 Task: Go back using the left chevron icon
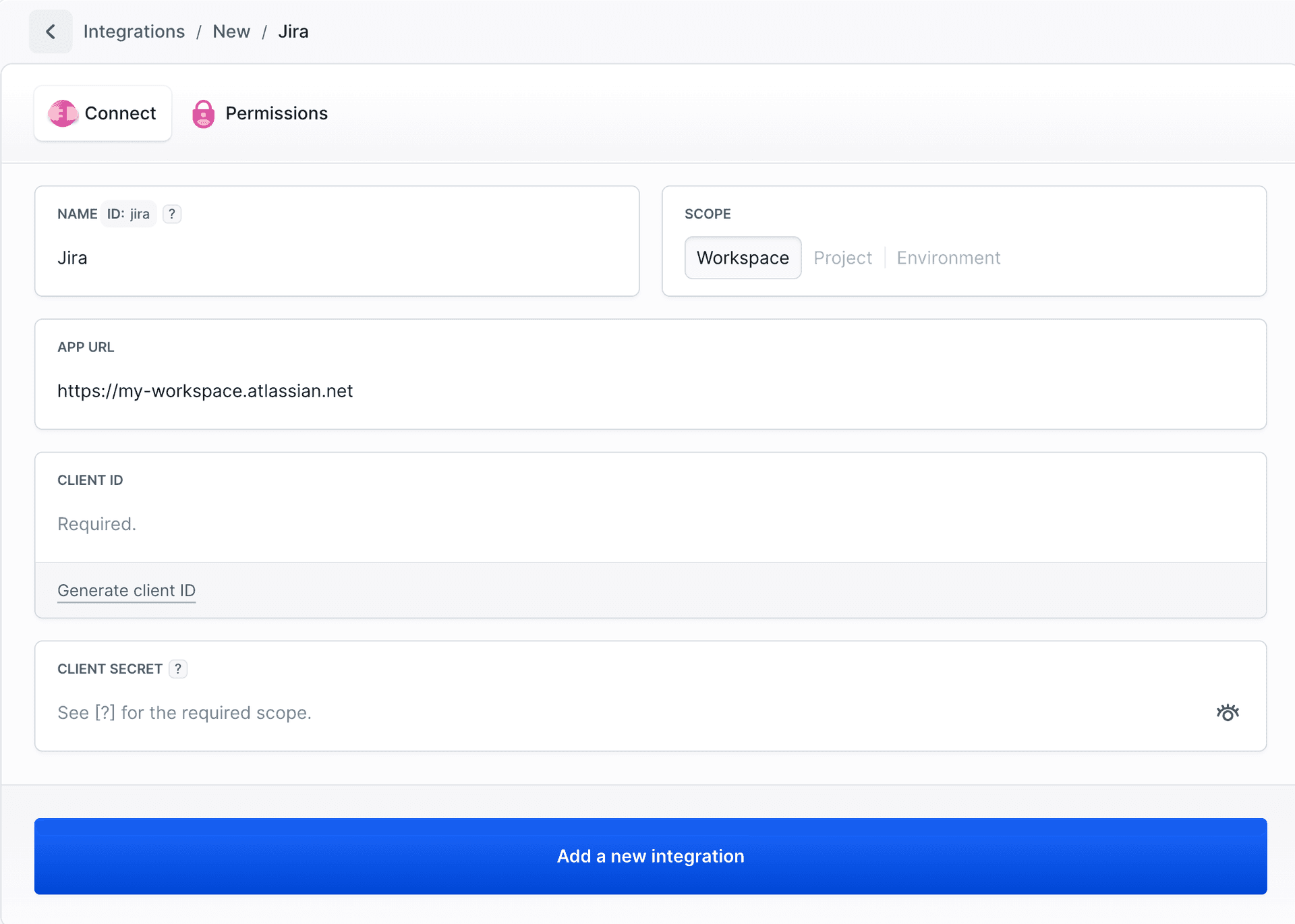[x=51, y=32]
